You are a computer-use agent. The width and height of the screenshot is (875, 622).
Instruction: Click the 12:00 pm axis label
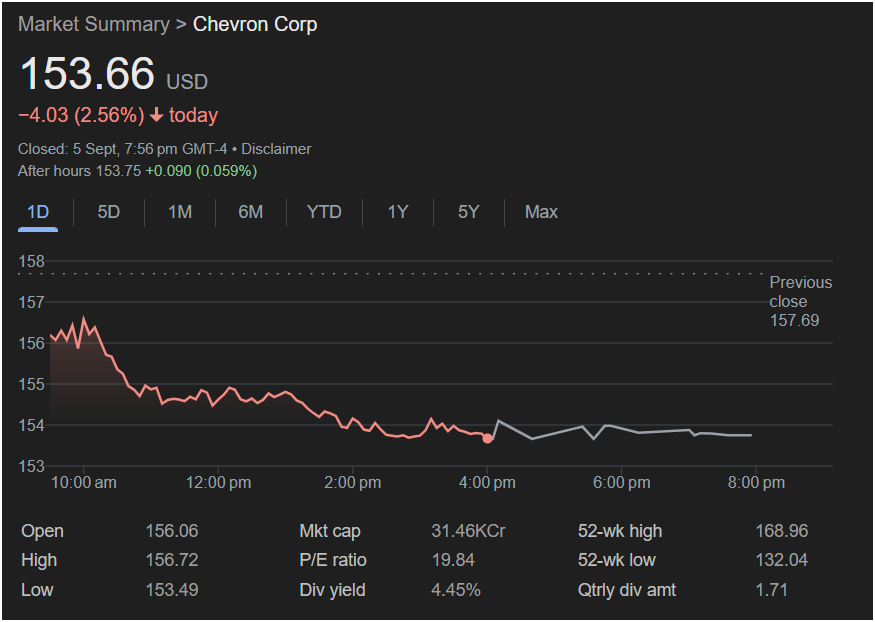218,483
